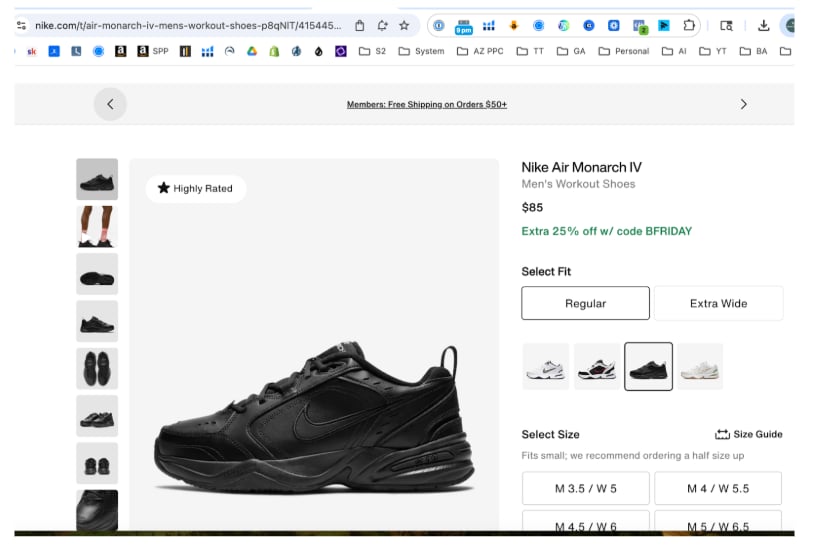View the on-foot model thumbnail photo

point(97,227)
